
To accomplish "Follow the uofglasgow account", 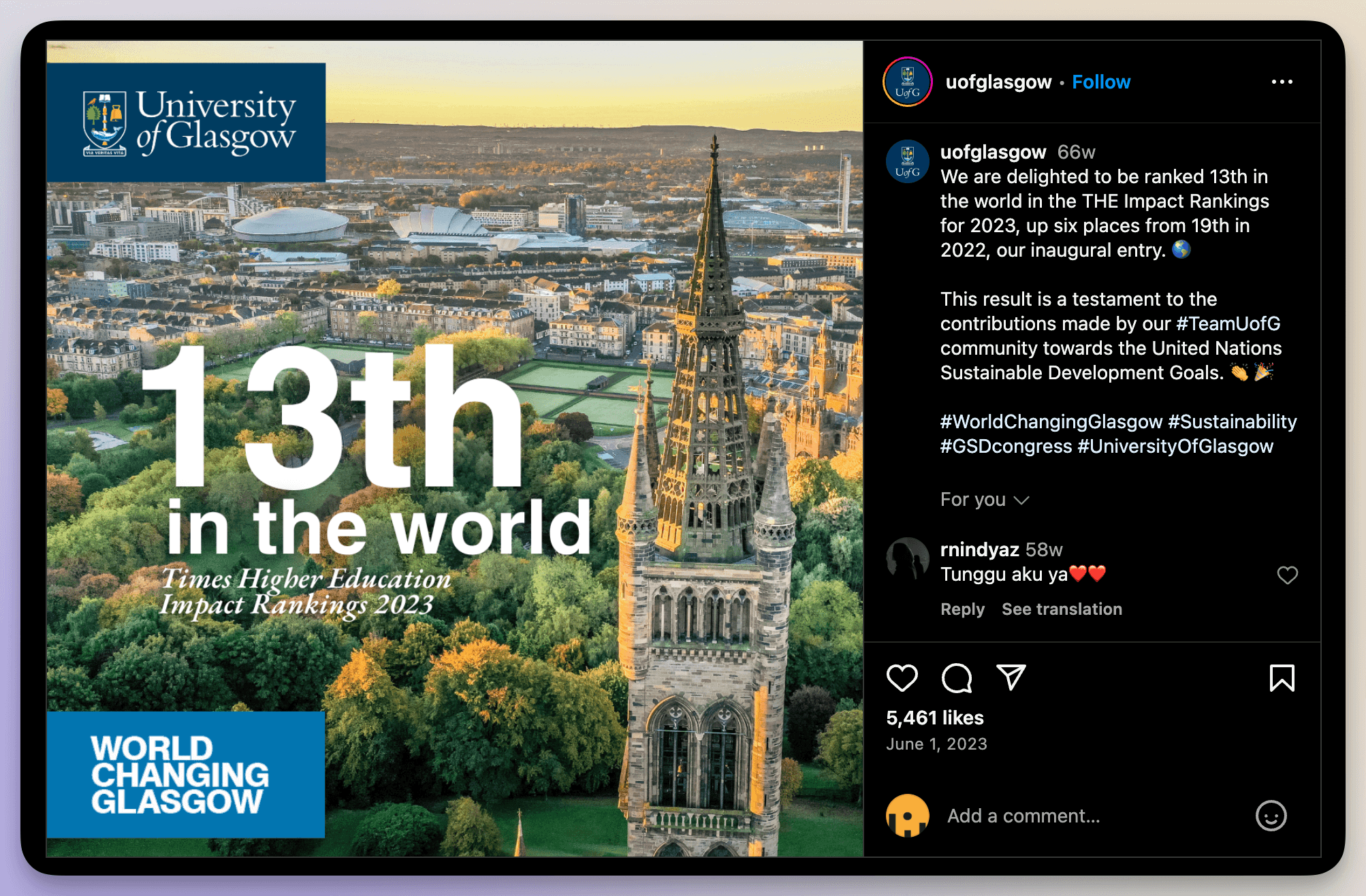I will [x=1101, y=82].
